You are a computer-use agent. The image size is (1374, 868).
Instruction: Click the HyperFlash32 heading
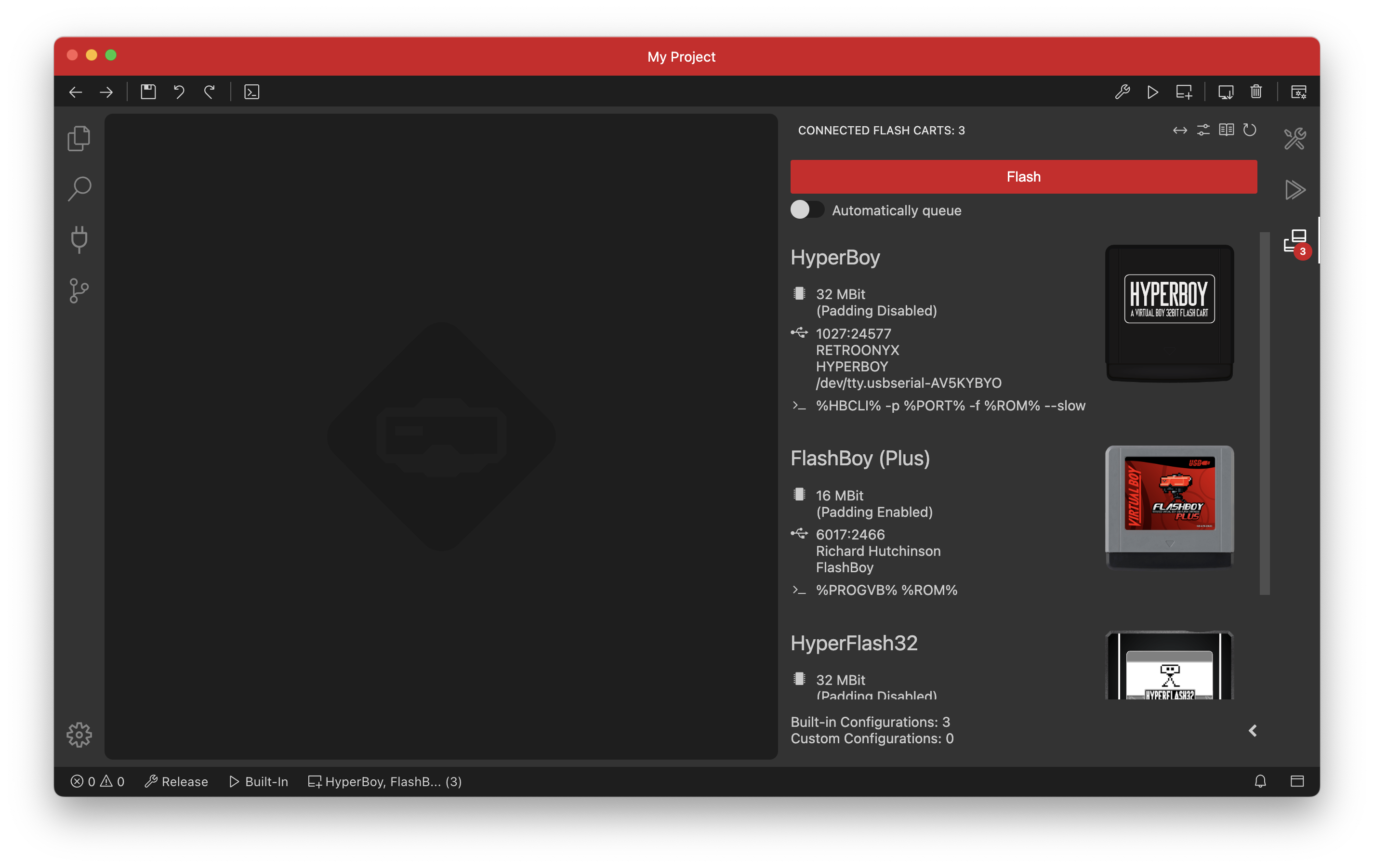pos(854,643)
